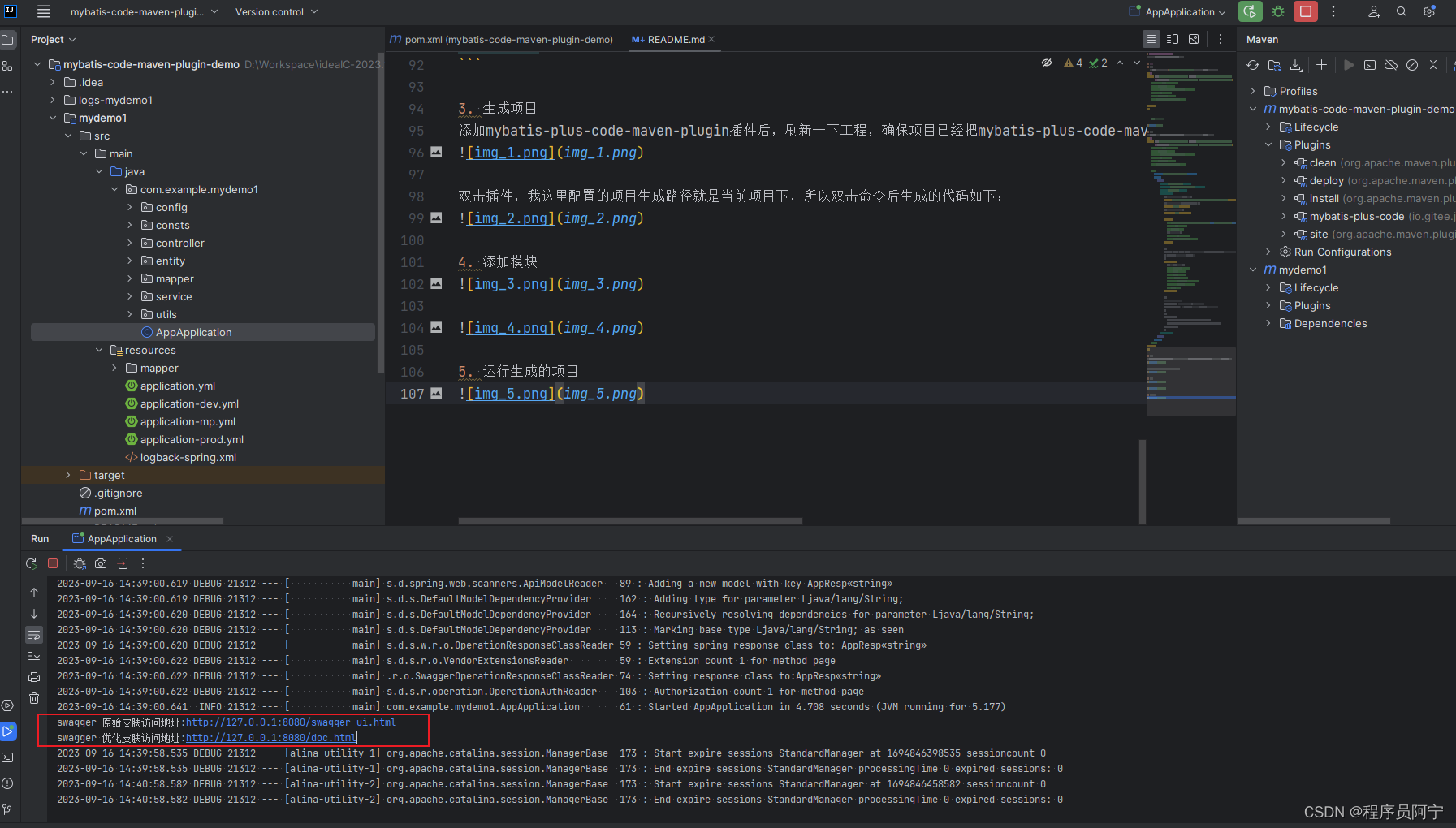Open img_1.png link in README

511,153
